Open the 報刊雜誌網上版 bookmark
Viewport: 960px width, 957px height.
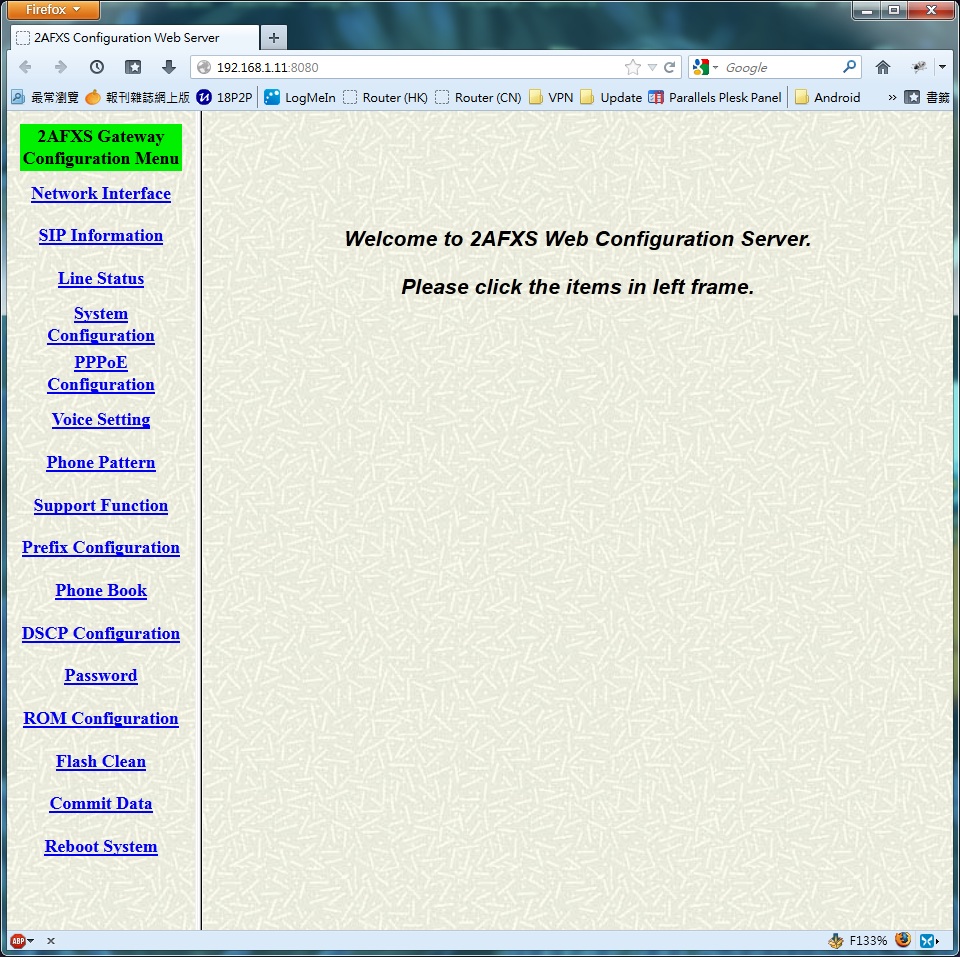(138, 97)
